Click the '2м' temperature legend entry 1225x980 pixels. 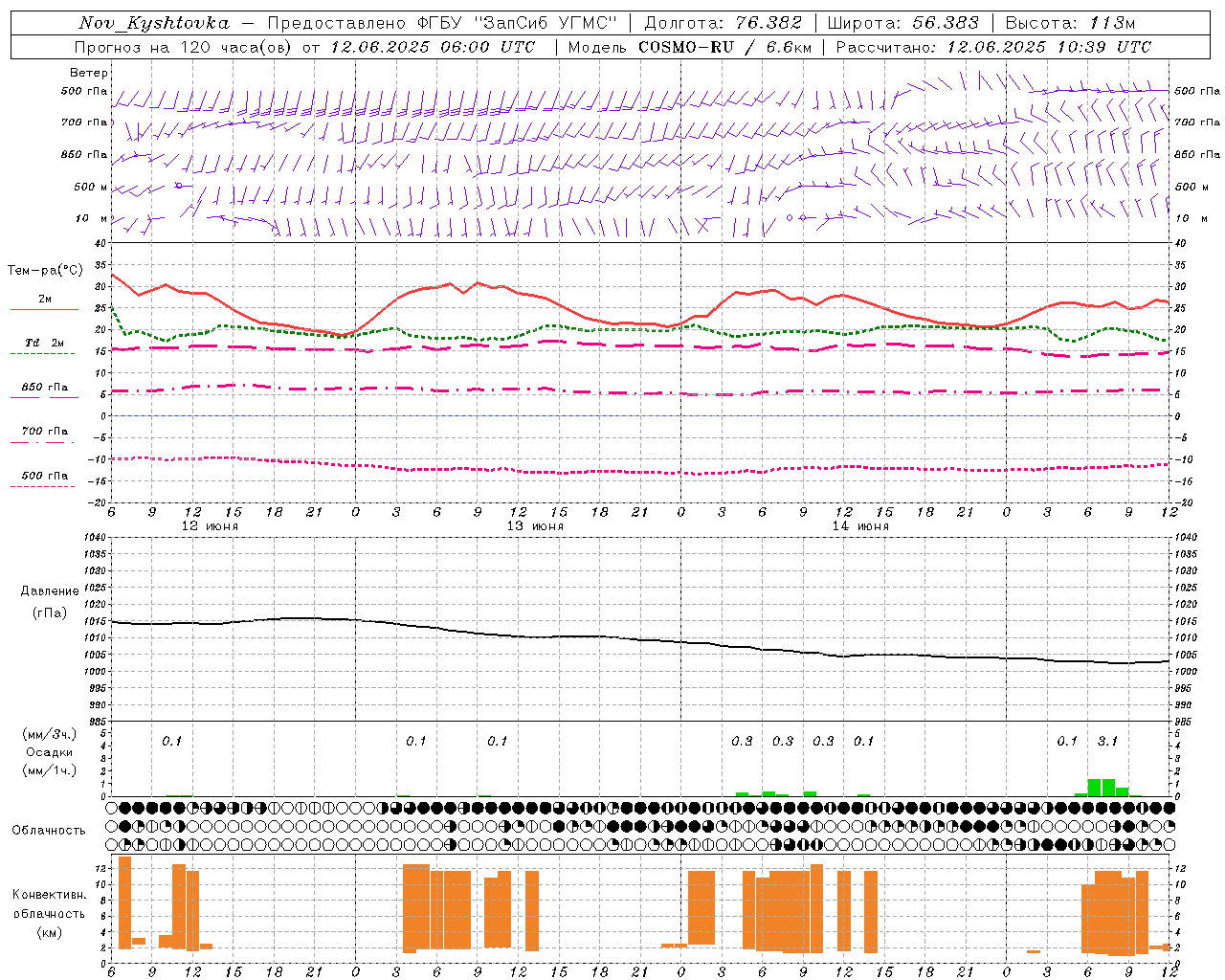pyautogui.click(x=45, y=300)
